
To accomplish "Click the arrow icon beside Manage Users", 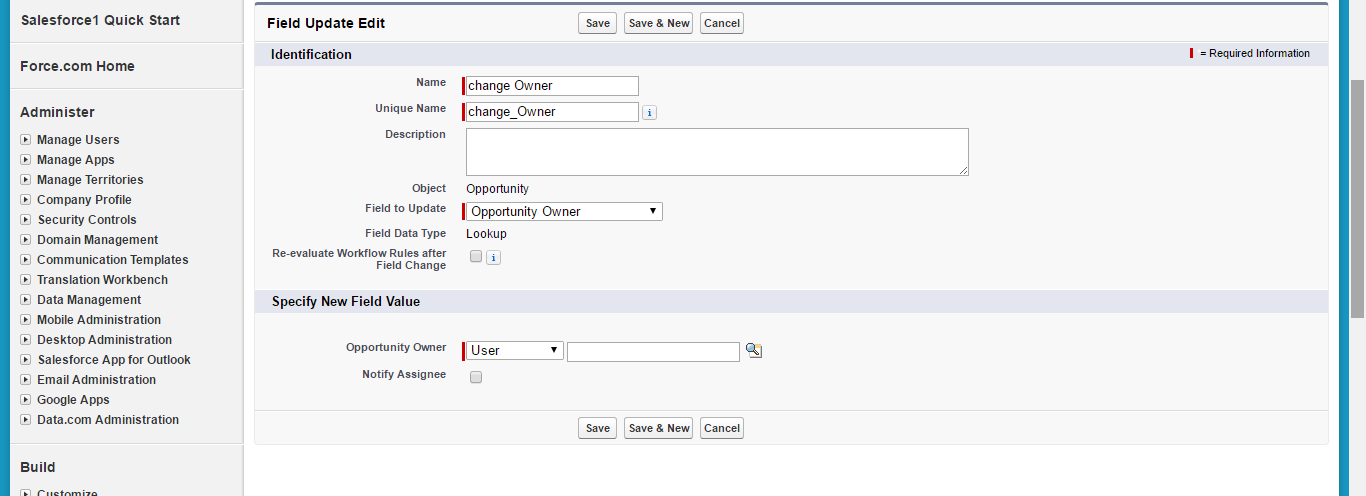I will coord(26,140).
